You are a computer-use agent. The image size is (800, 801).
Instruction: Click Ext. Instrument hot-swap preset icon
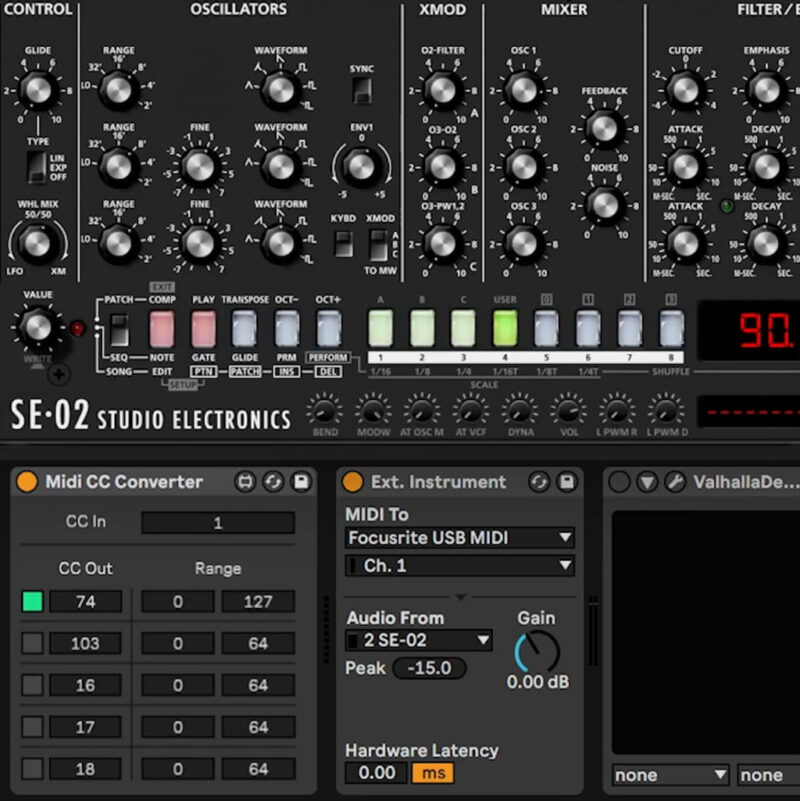[540, 482]
